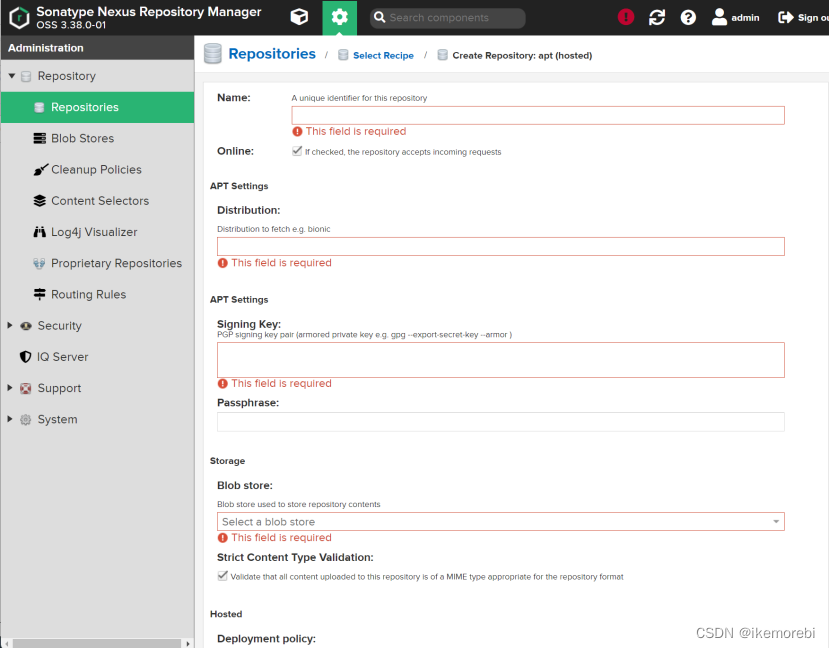Viewport: 830px width, 648px height.
Task: Open IQ Server in the sidebar
Action: click(x=97, y=357)
